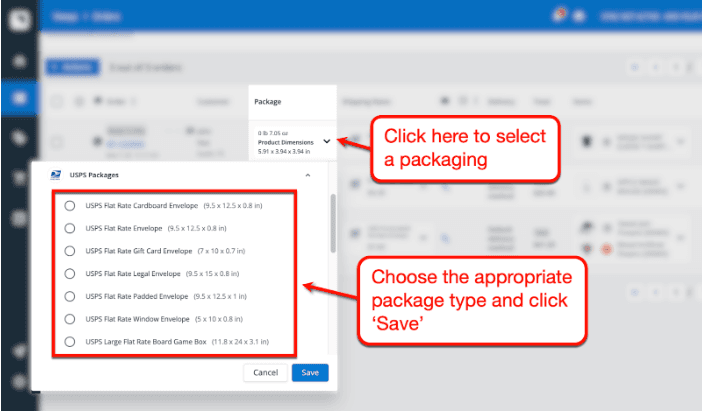
Task: Select USPS Flat Rate Legal Envelope option
Action: pyautogui.click(x=70, y=274)
